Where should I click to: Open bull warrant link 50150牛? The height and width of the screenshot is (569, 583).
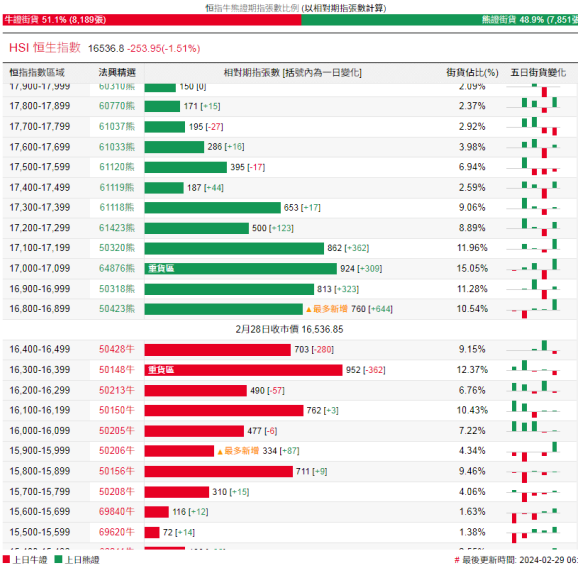117,410
